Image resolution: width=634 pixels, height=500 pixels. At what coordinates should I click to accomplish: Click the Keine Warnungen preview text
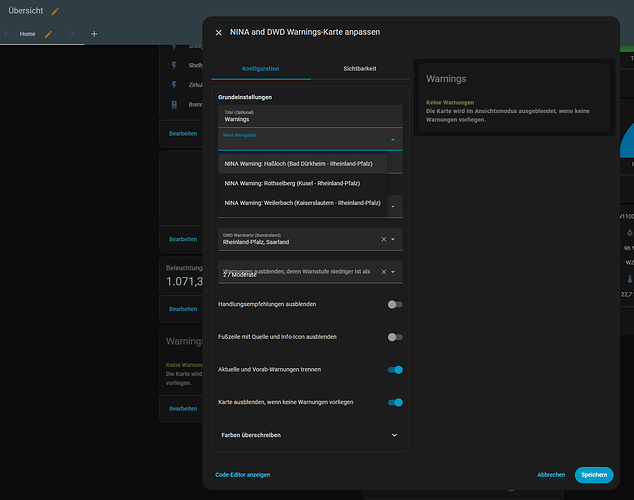tap(450, 103)
